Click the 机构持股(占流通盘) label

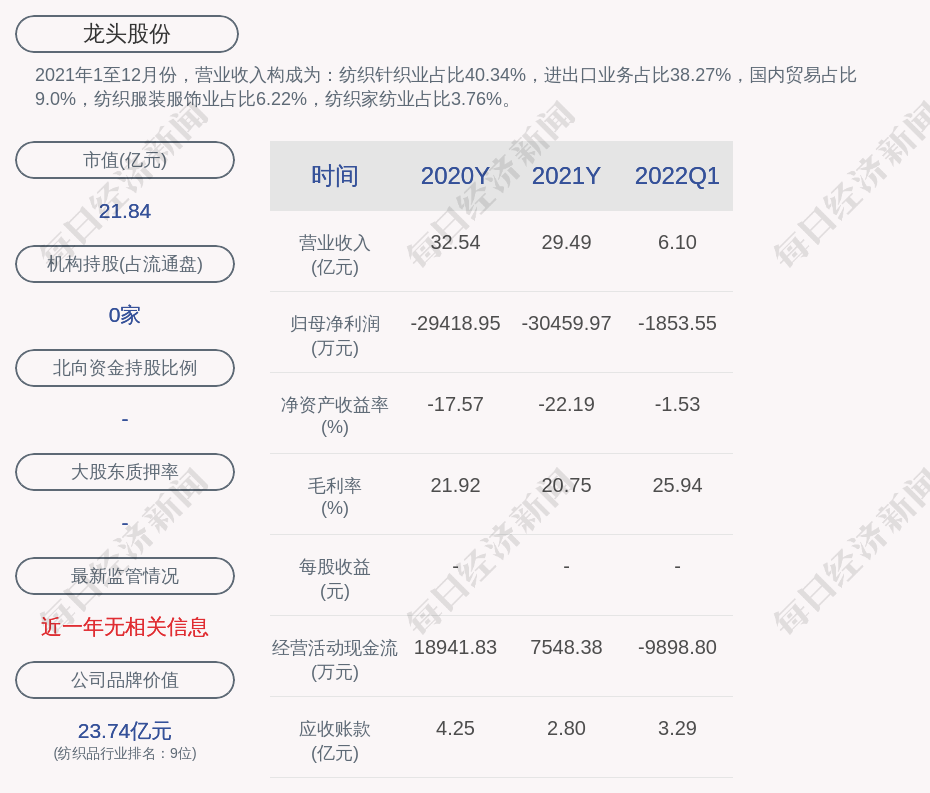point(125,264)
